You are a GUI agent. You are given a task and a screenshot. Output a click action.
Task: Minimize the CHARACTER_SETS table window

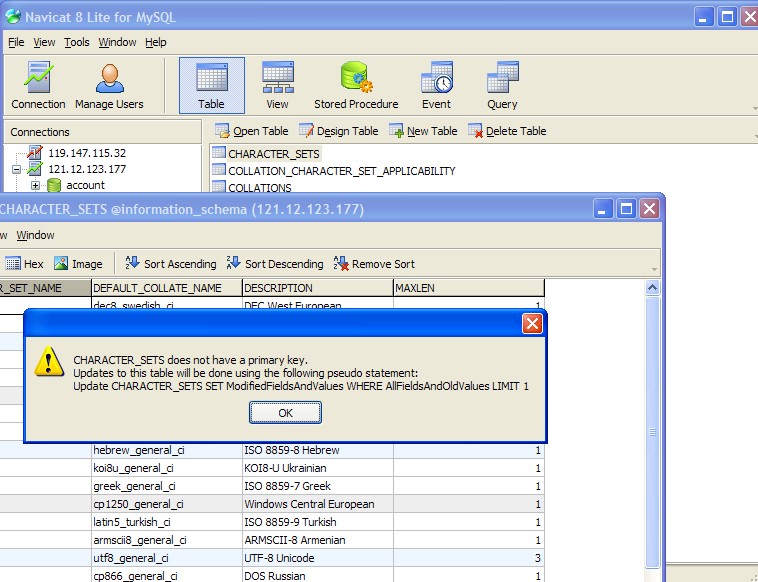pyautogui.click(x=602, y=209)
